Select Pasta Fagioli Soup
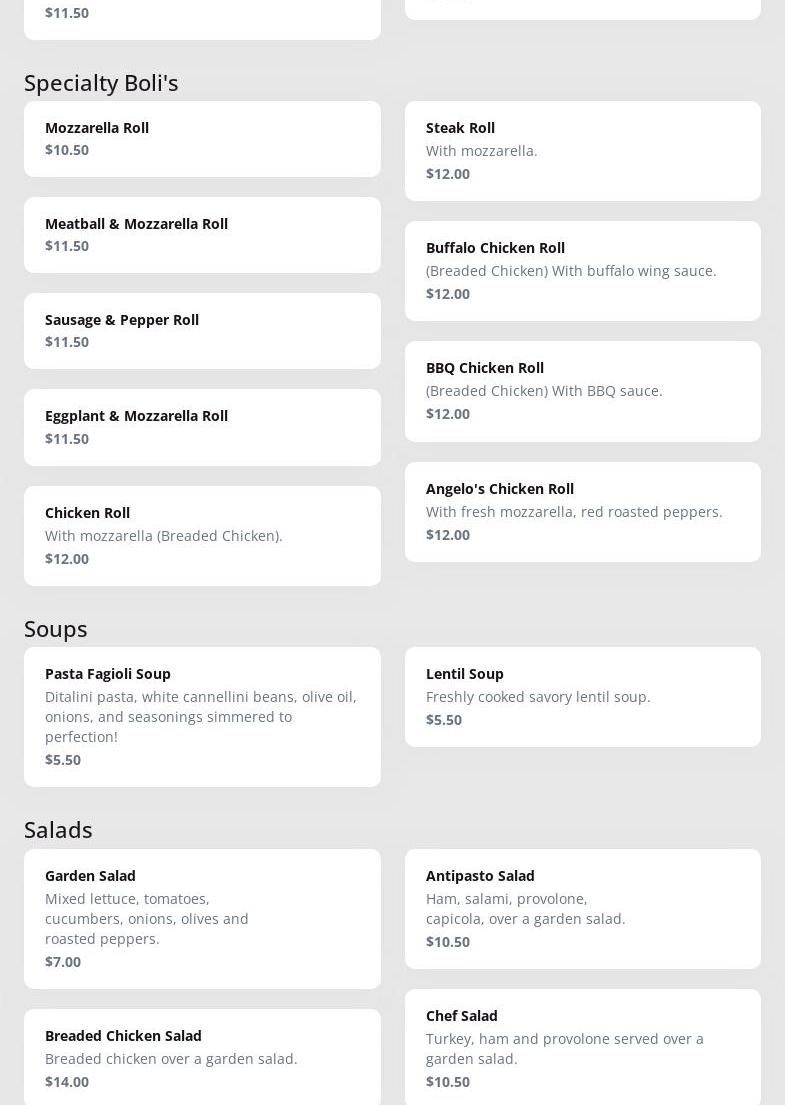785x1105 pixels. click(202, 716)
